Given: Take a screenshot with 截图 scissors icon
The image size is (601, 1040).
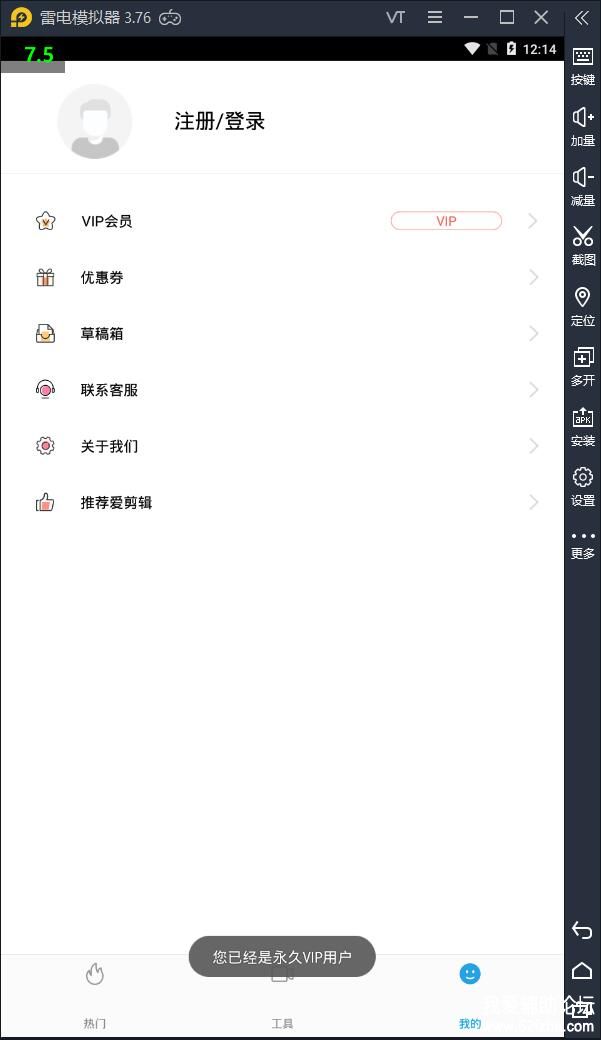Looking at the screenshot, I should (582, 246).
